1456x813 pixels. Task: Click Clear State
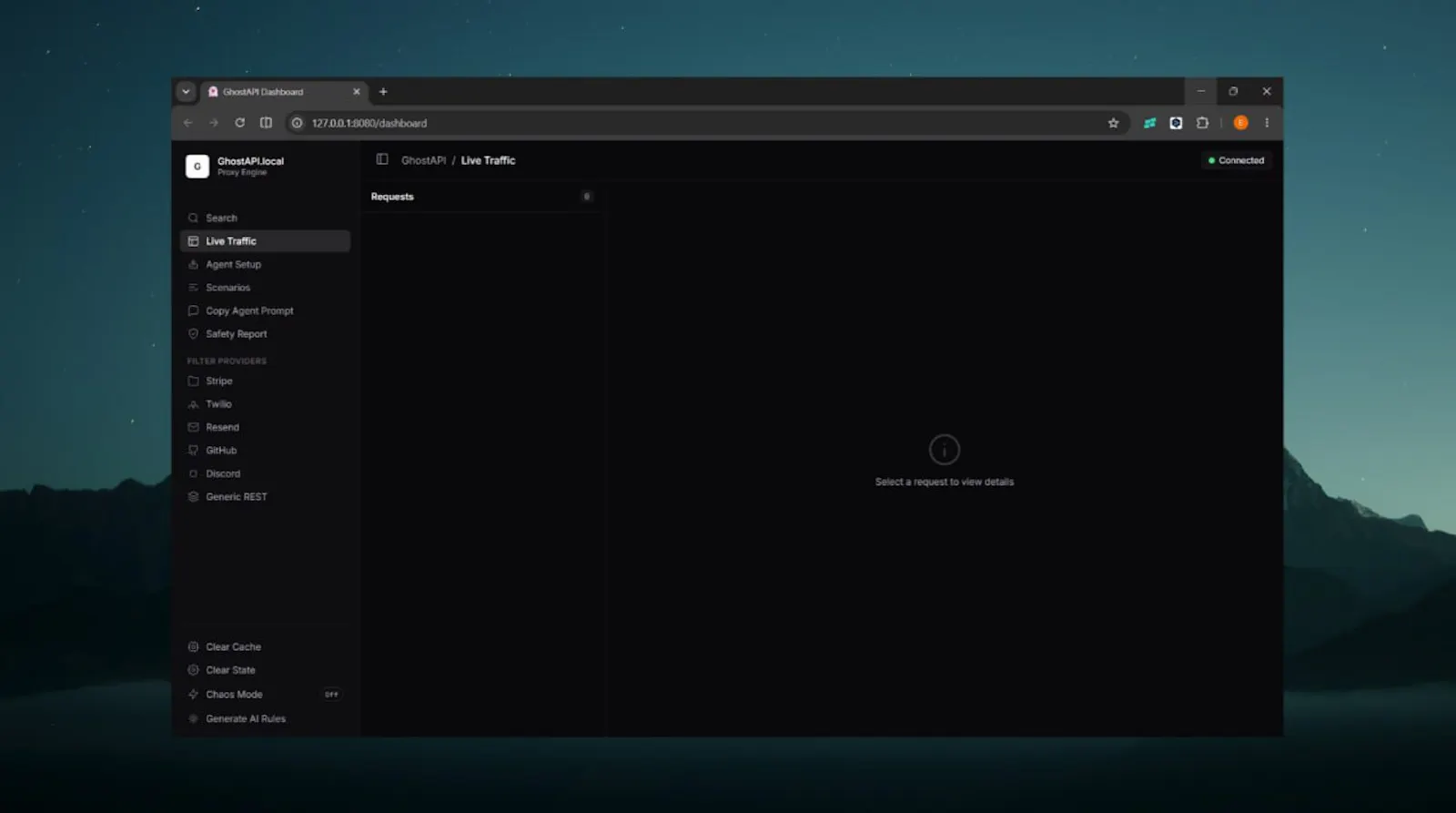tap(265, 670)
